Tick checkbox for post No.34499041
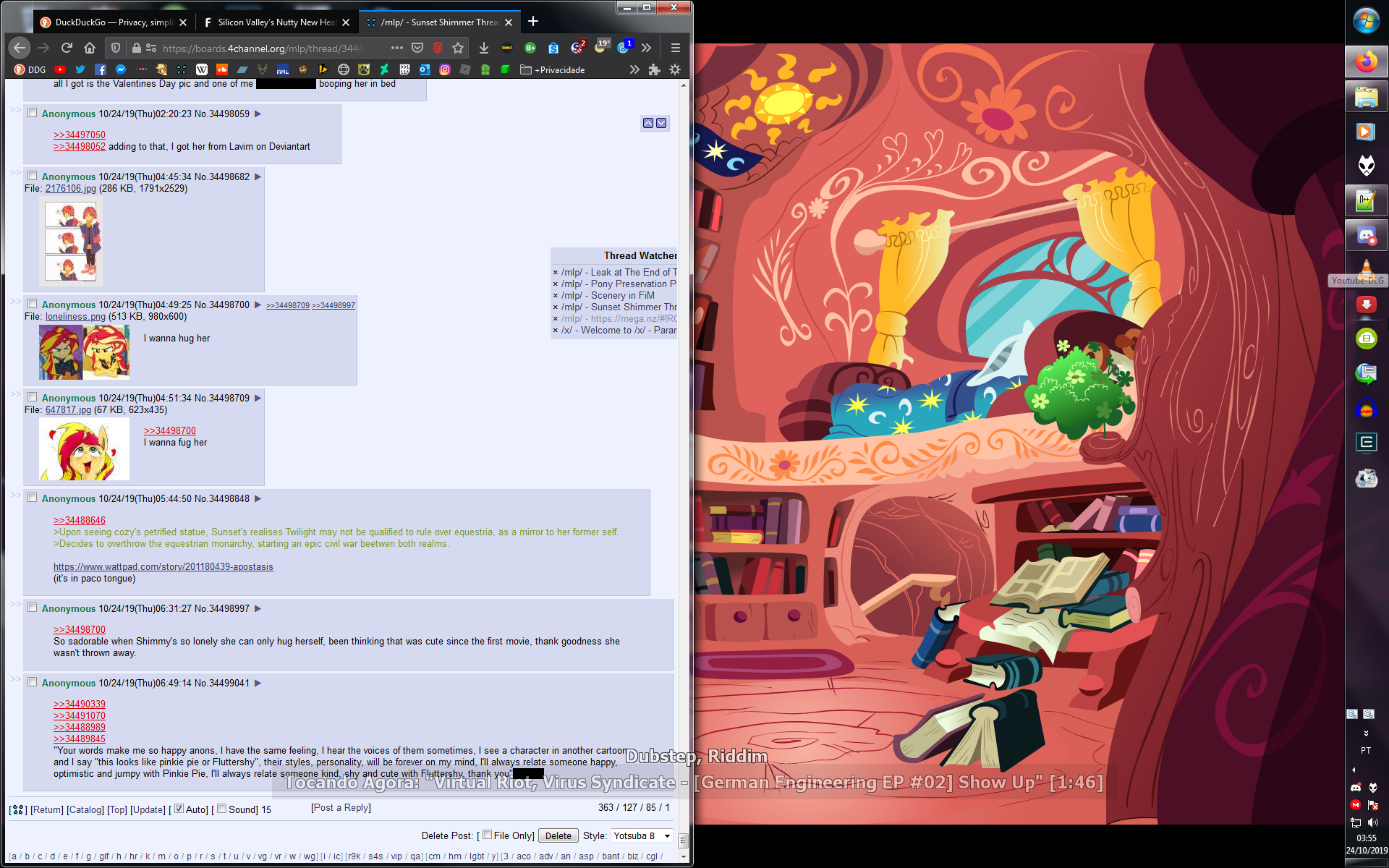 [32, 682]
